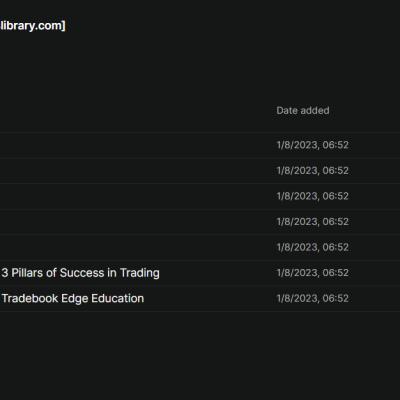Click the word Trading in the 3 Pillars title
Screen dimensions: 400x400
(140, 273)
